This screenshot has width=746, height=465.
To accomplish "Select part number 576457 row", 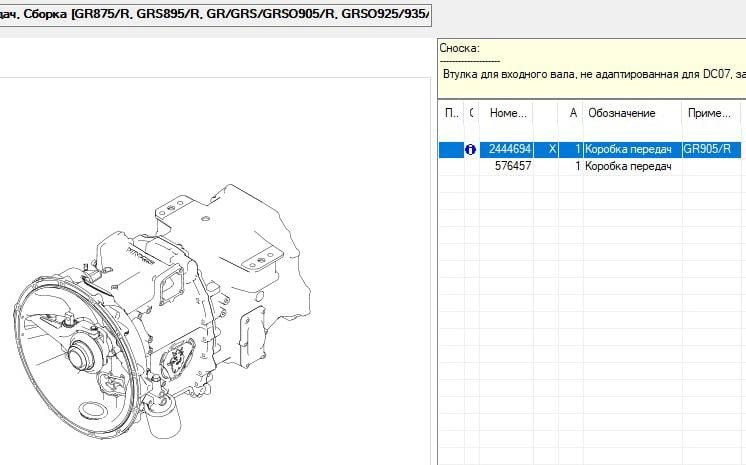I will 512,166.
